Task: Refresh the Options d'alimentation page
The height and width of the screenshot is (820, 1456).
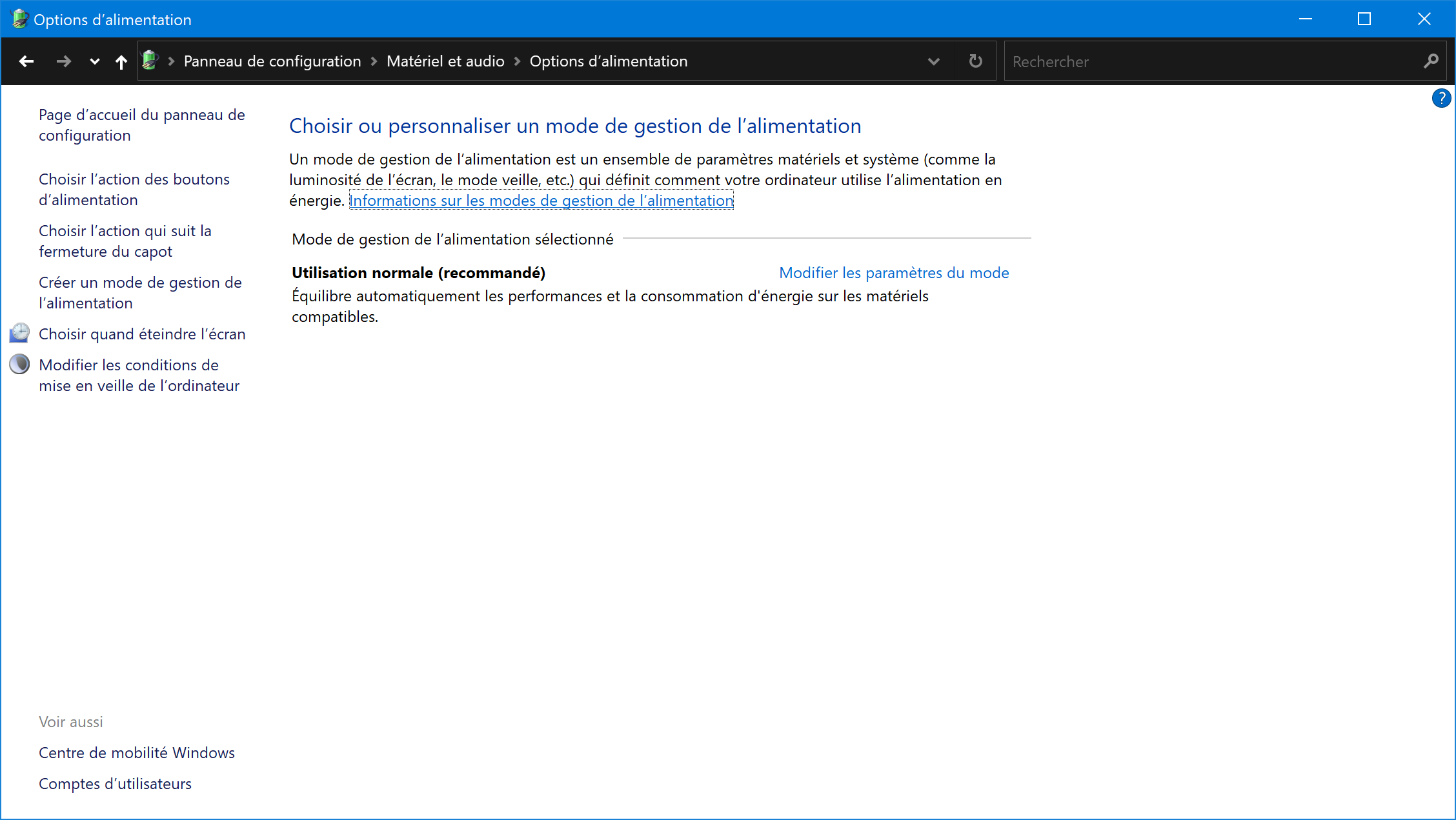Action: tap(975, 61)
